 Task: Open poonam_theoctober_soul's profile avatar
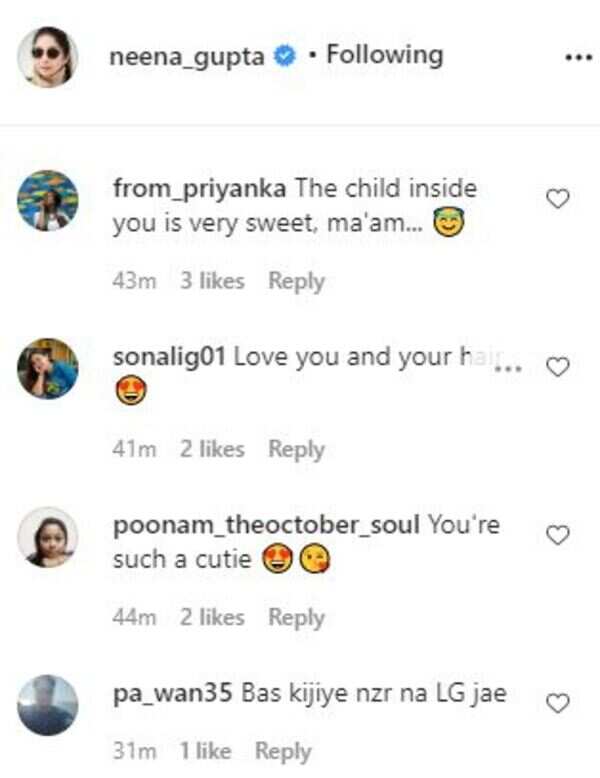pos(48,536)
